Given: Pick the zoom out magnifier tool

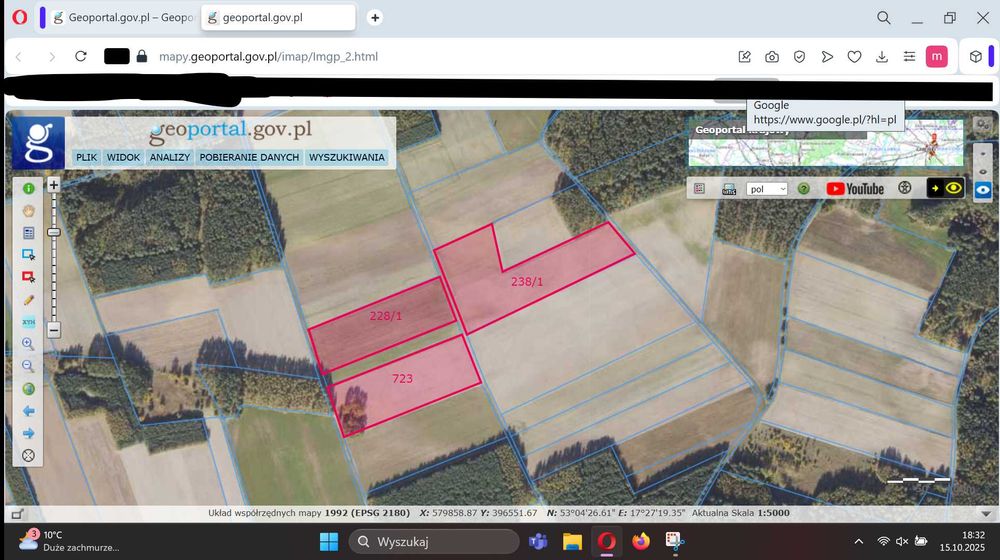Looking at the screenshot, I should tap(28, 366).
